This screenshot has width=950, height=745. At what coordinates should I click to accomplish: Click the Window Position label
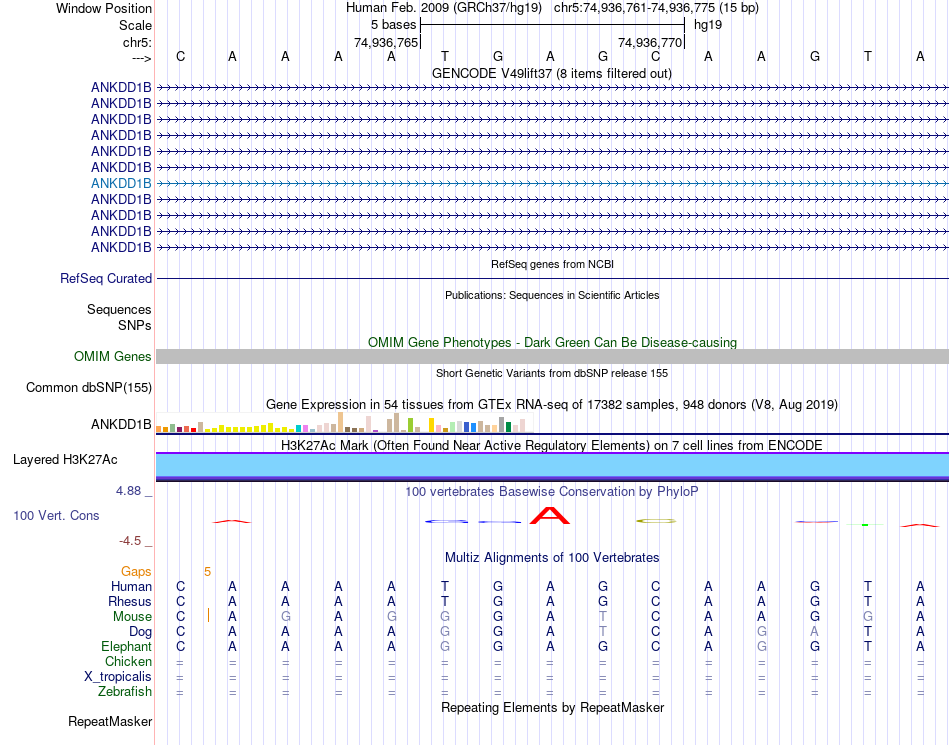click(x=104, y=8)
